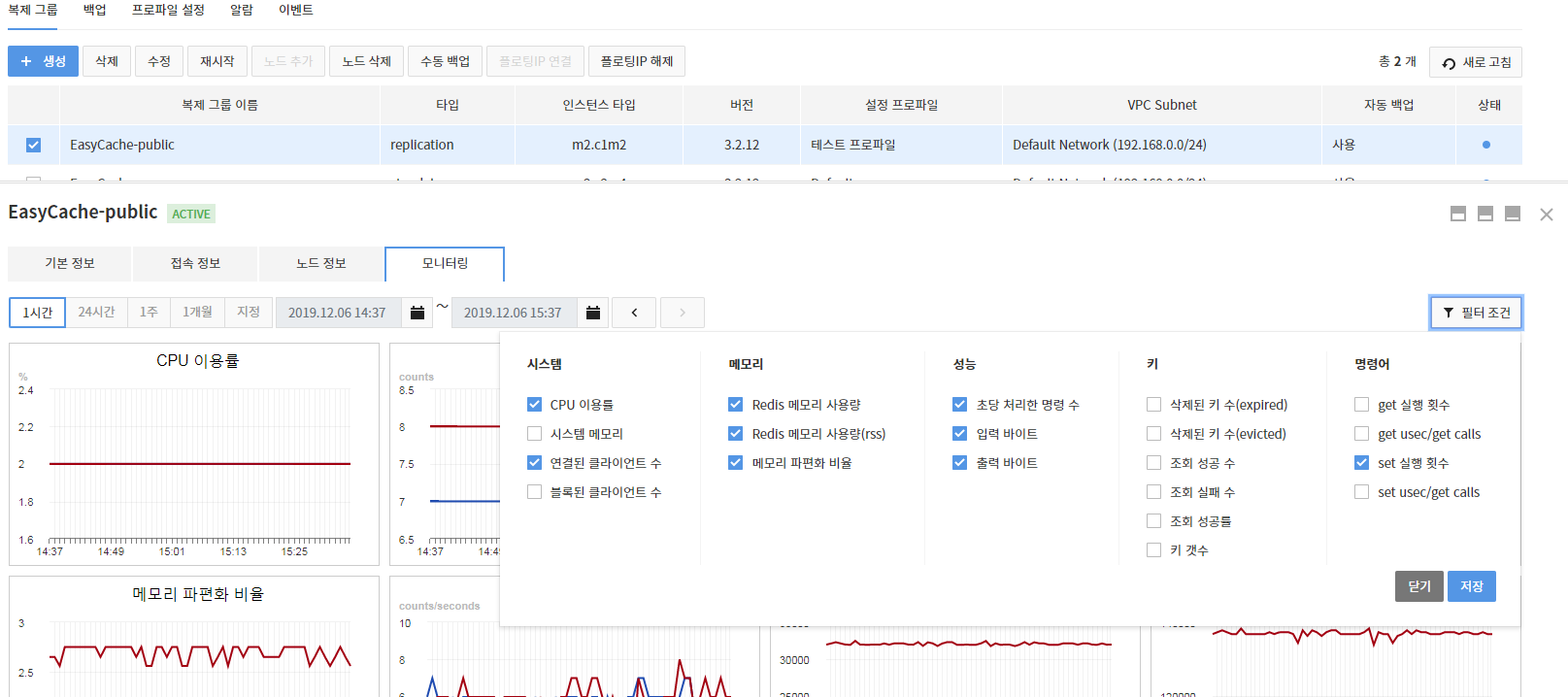Enable 키 갯수 filter

click(1153, 550)
